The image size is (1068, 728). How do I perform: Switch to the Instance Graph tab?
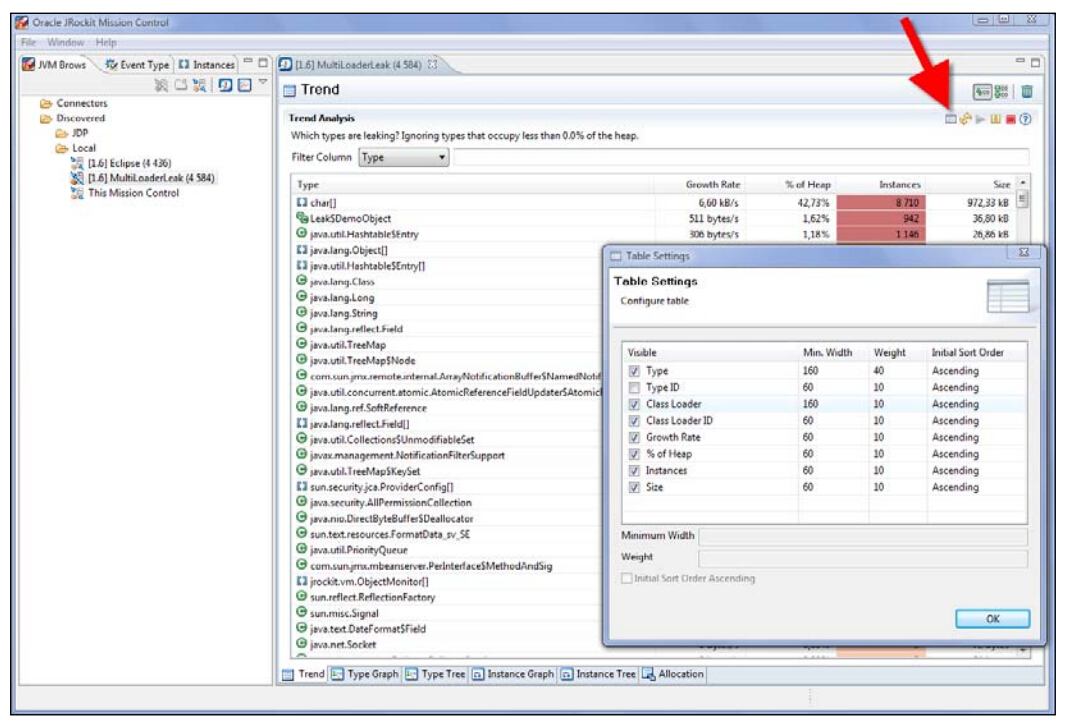click(x=513, y=674)
